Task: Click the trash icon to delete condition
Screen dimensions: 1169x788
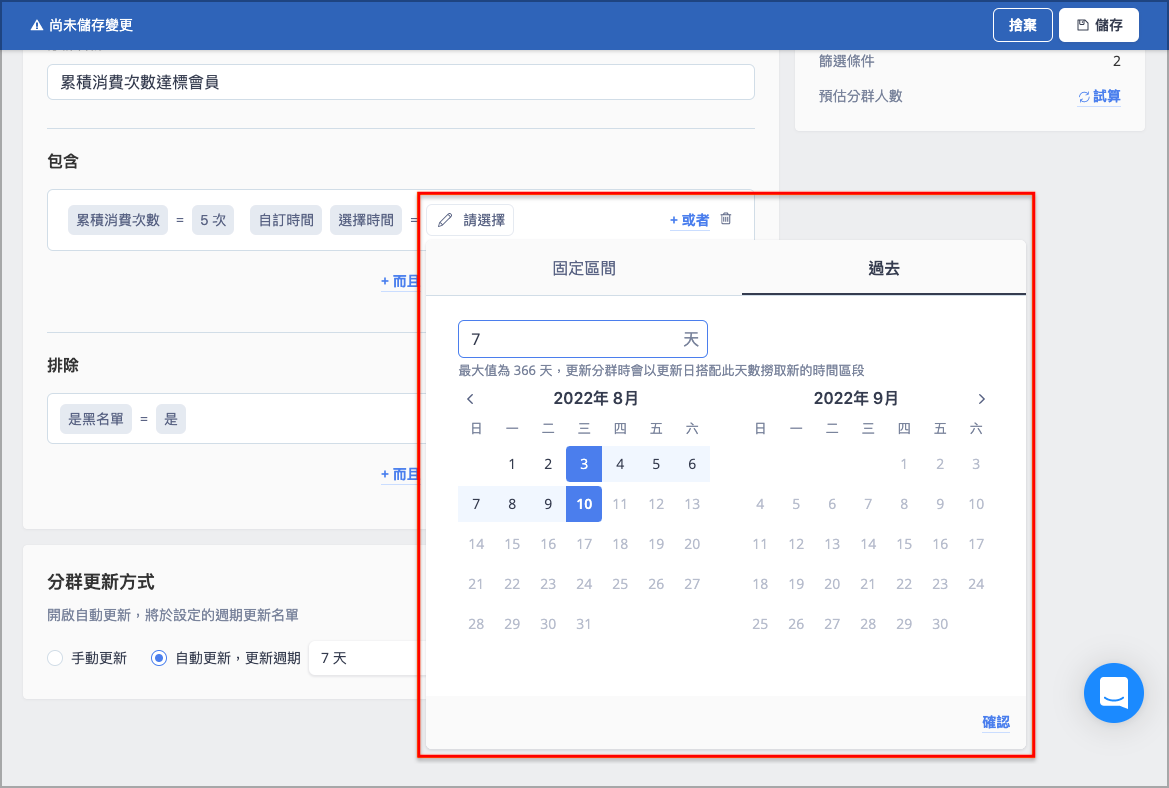Action: point(725,218)
